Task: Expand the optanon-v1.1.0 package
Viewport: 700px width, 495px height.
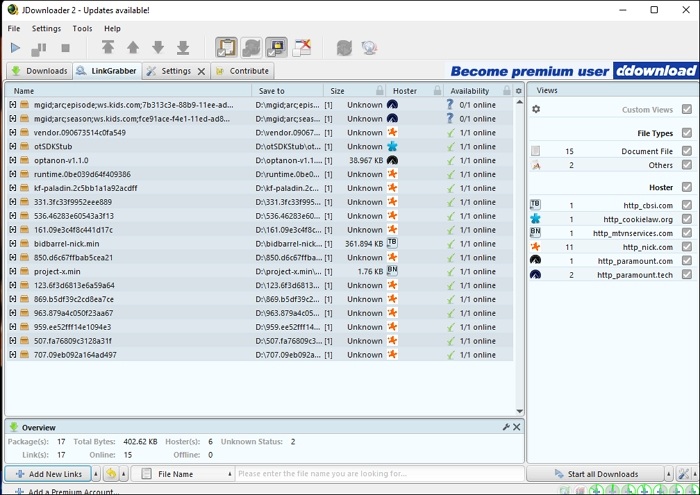Action: (12, 160)
